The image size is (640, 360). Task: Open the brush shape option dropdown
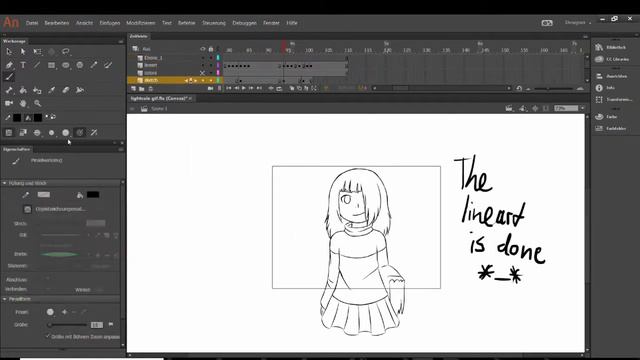pyautogui.click(x=66, y=133)
